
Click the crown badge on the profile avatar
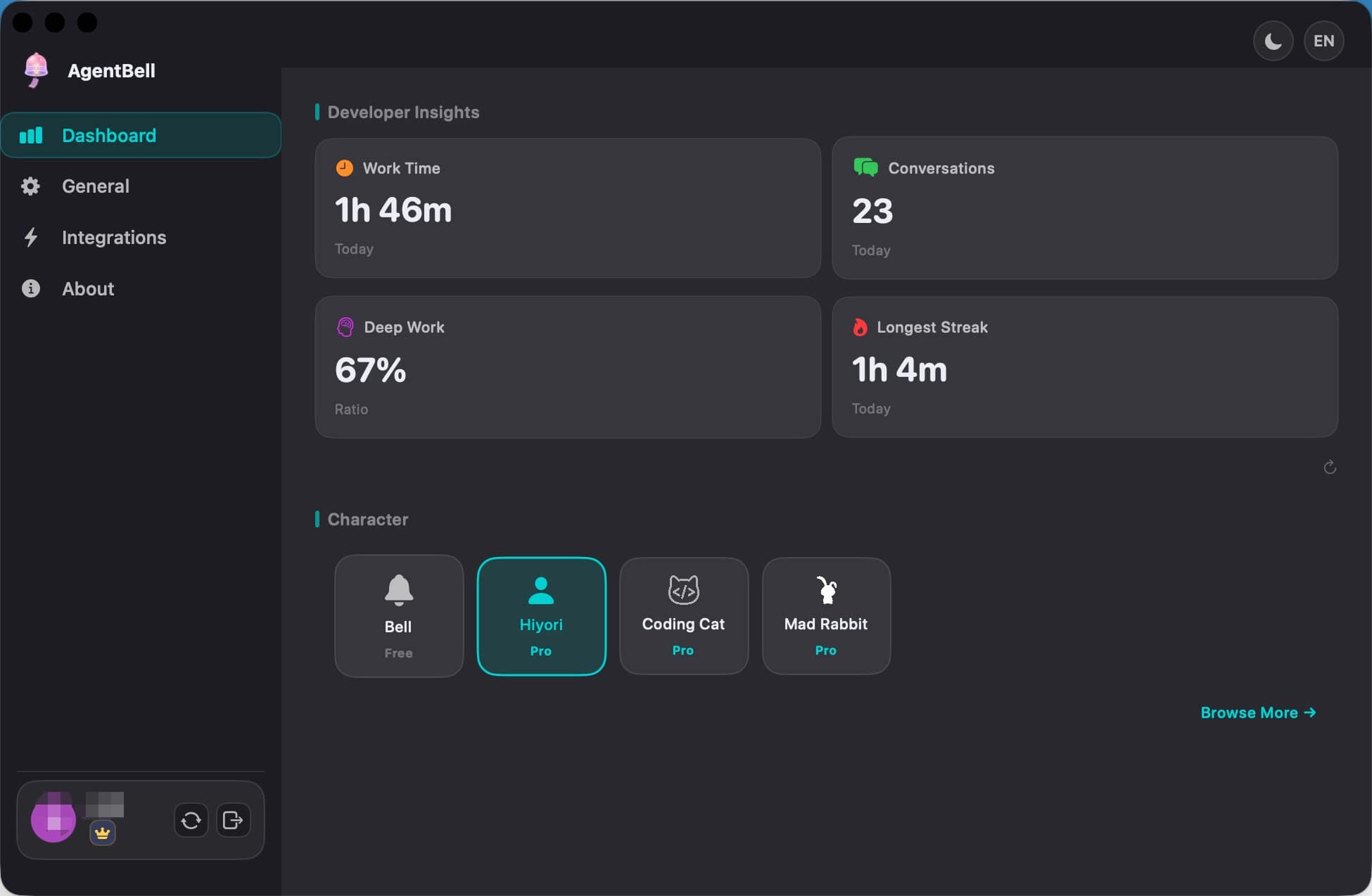pos(103,833)
